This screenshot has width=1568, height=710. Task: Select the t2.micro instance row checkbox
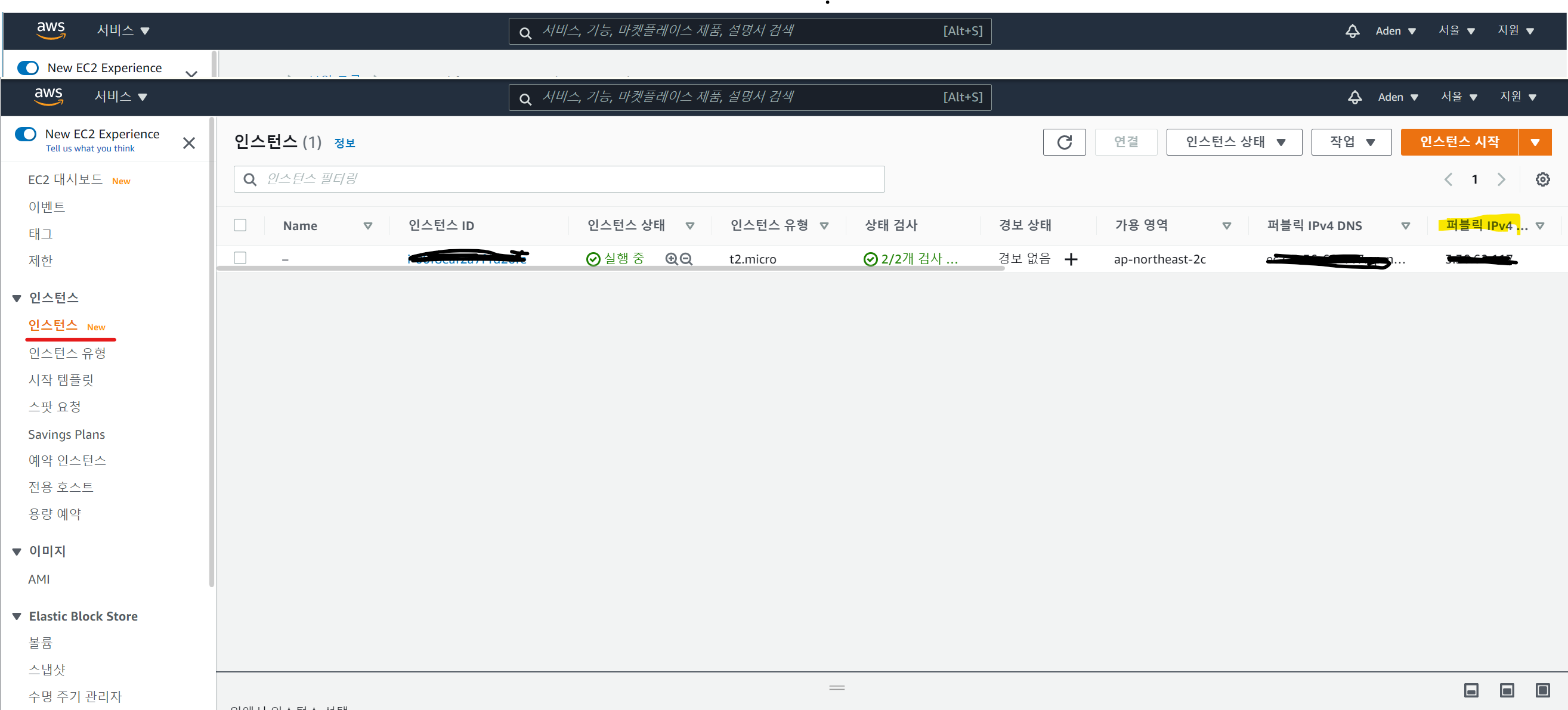click(240, 258)
